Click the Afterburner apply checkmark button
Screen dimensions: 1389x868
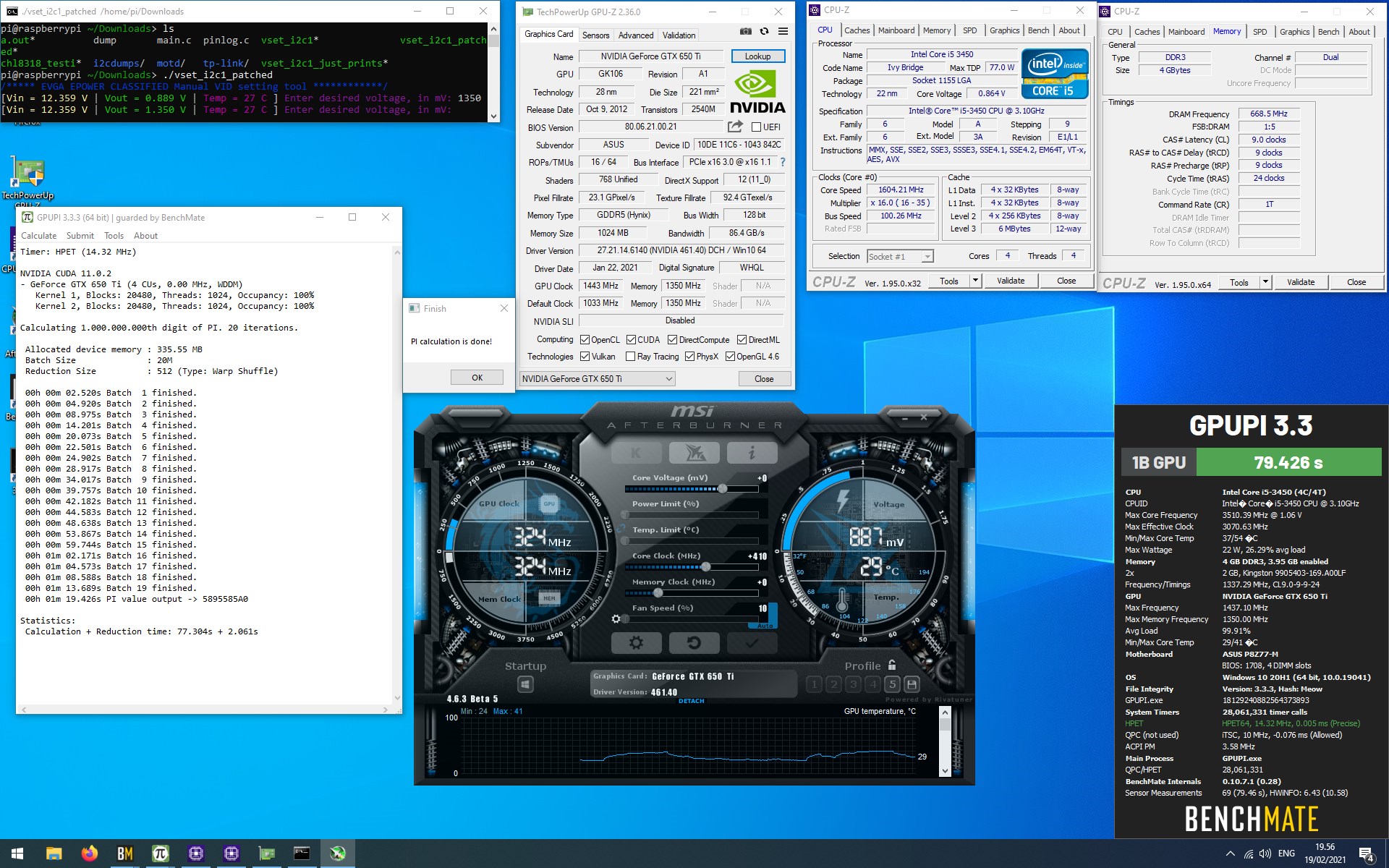(x=752, y=642)
